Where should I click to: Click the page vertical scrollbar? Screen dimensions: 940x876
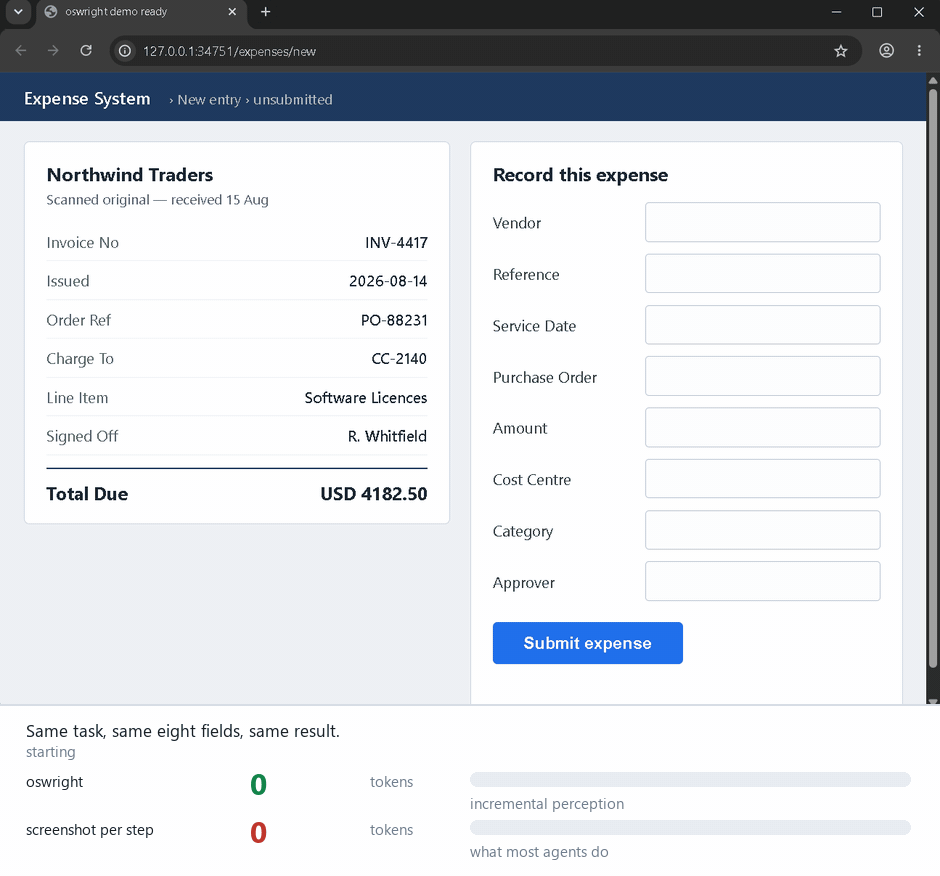coord(933,378)
